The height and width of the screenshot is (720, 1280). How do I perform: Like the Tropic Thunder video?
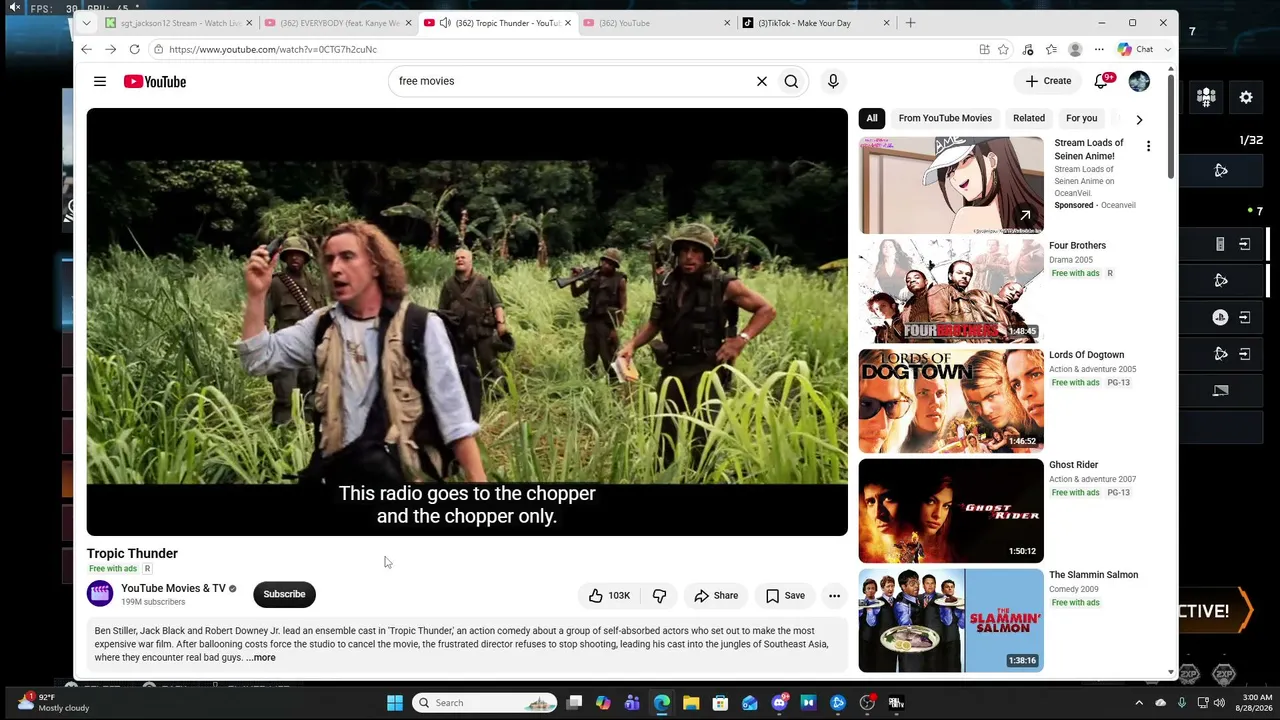coord(609,596)
